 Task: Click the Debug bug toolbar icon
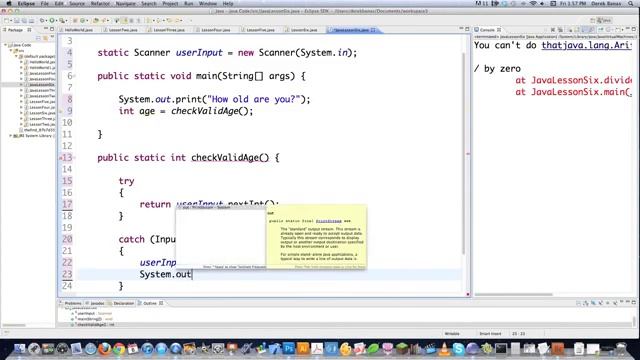[42, 20]
